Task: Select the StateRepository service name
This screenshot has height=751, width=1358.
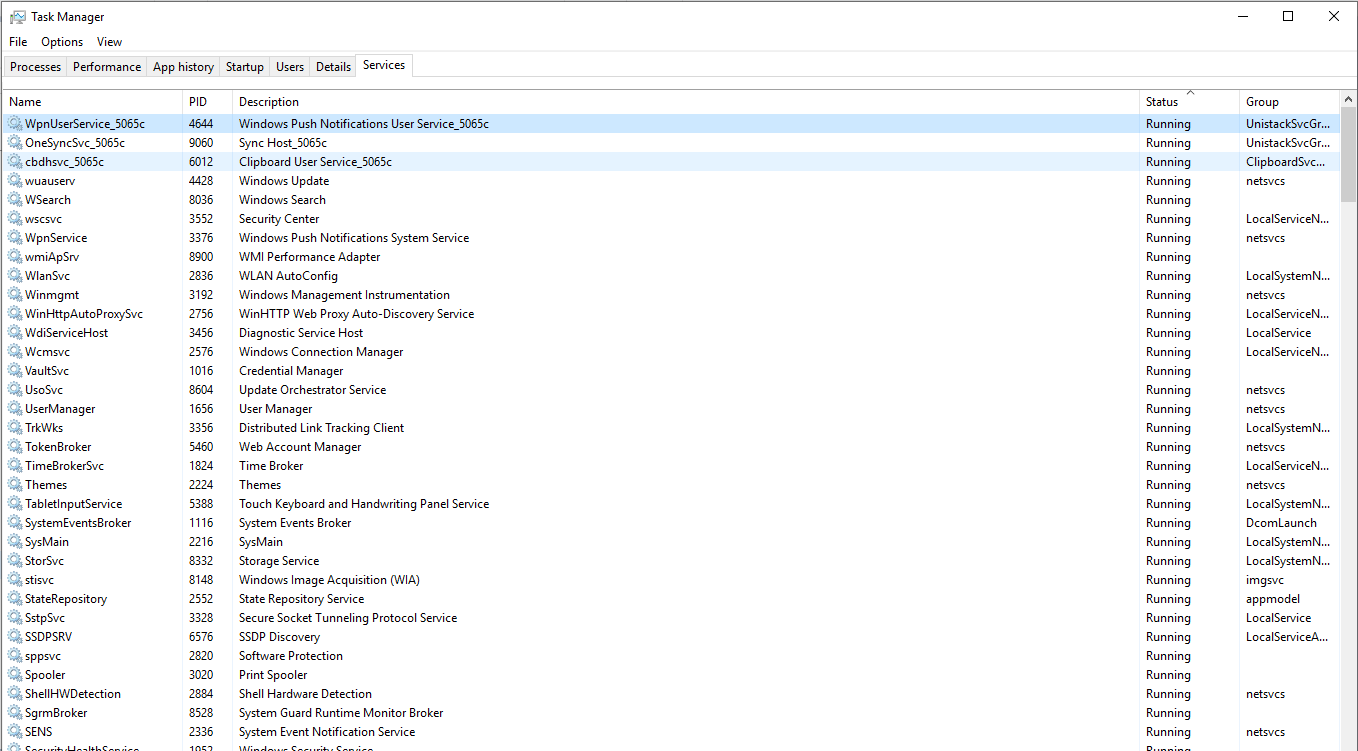Action: (66, 599)
